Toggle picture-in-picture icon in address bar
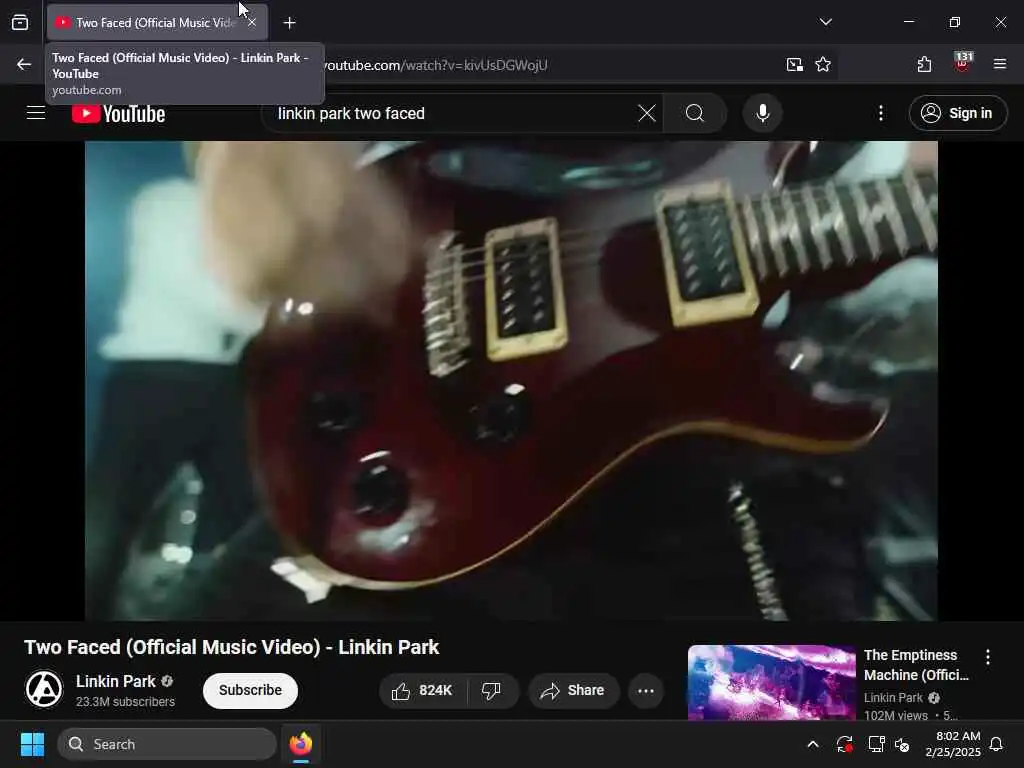The image size is (1024, 768). [794, 64]
